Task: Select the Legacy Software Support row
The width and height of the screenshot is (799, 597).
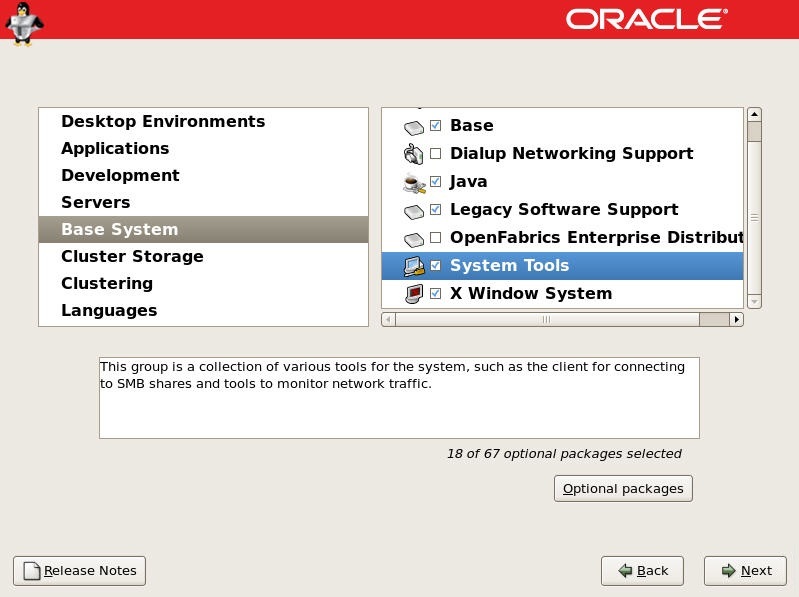Action: click(x=563, y=209)
